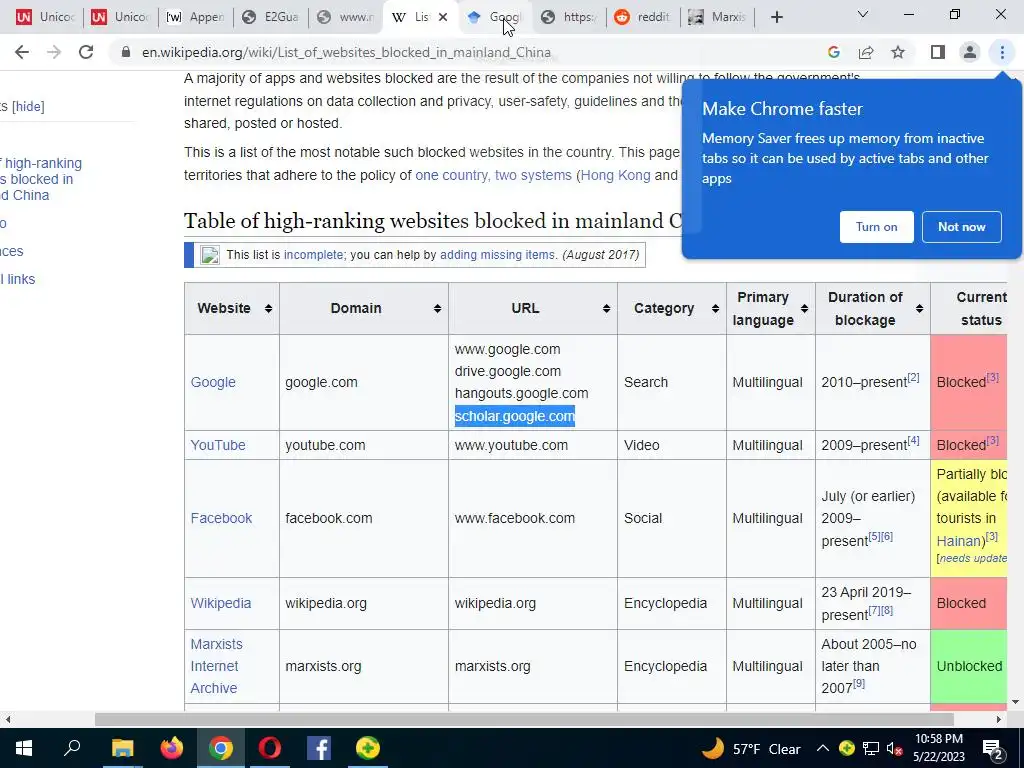Click the Chrome taskbar icon
This screenshot has height=768, width=1024.
pos(221,748)
